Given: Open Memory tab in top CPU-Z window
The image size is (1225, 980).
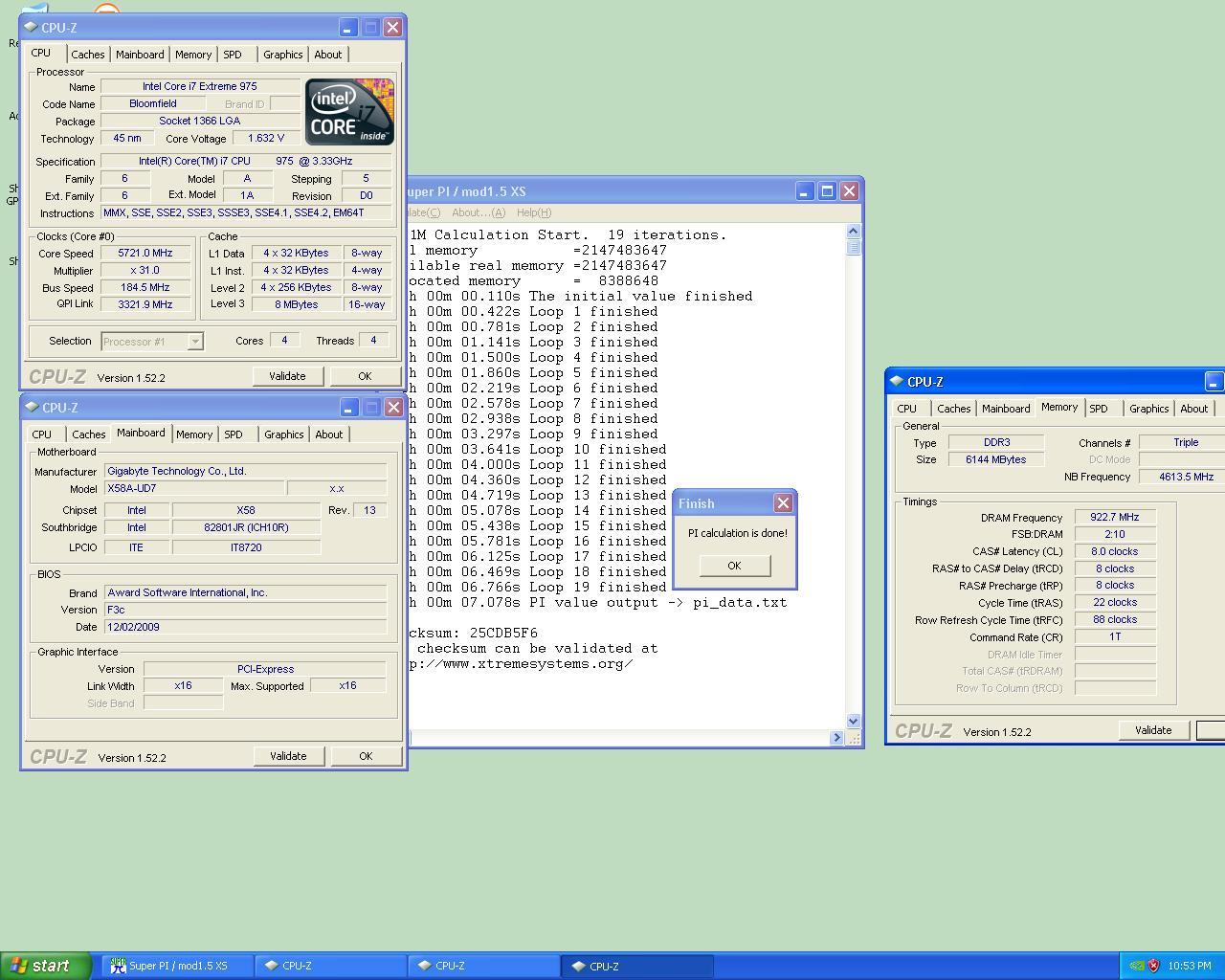Looking at the screenshot, I should coord(193,55).
